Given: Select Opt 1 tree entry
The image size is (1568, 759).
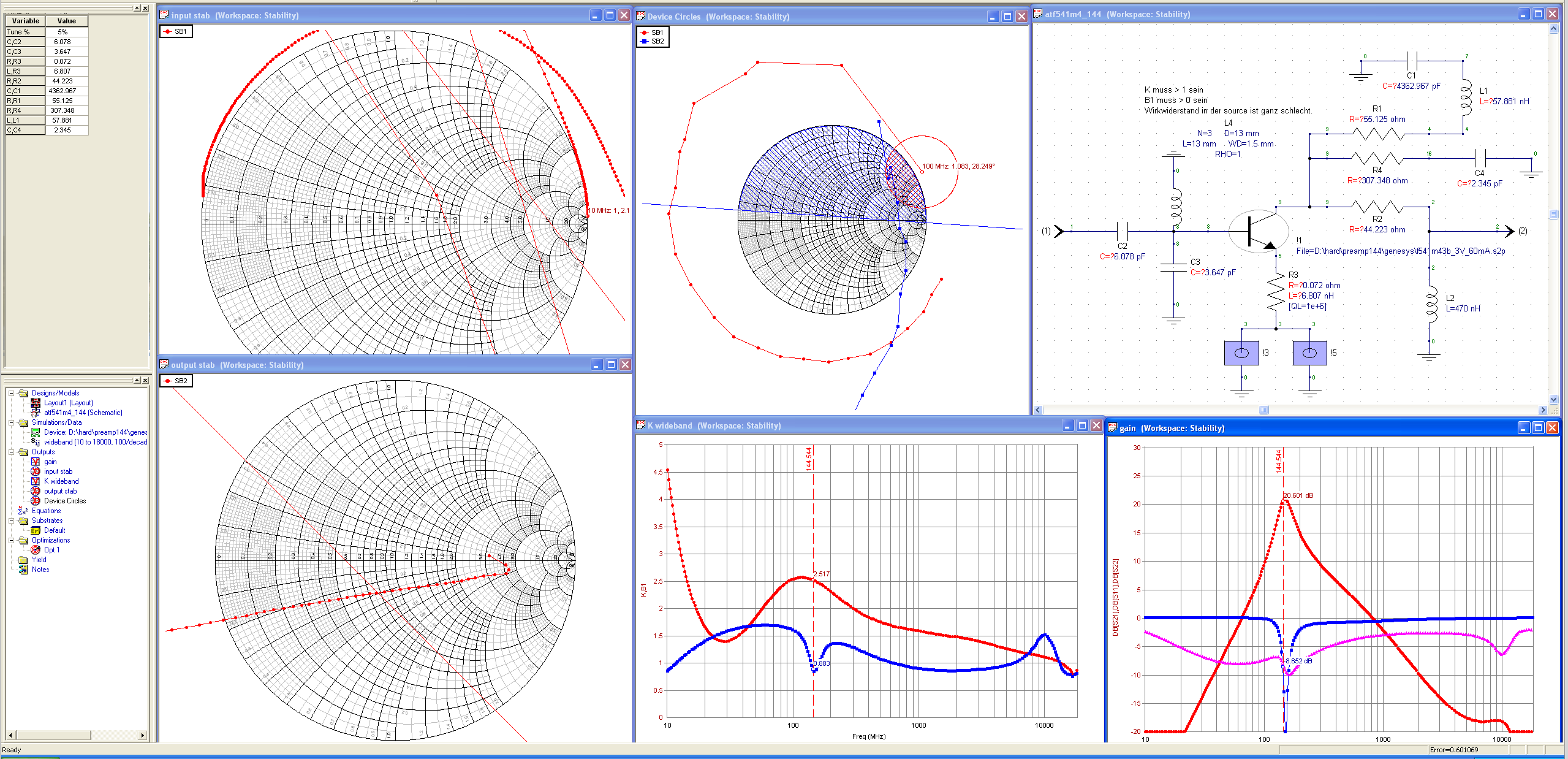Looking at the screenshot, I should tap(51, 550).
